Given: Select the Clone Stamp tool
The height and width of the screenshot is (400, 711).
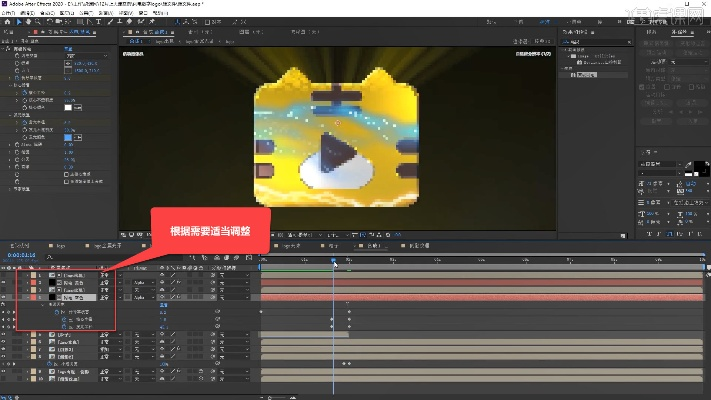Looking at the screenshot, I should click(120, 22).
